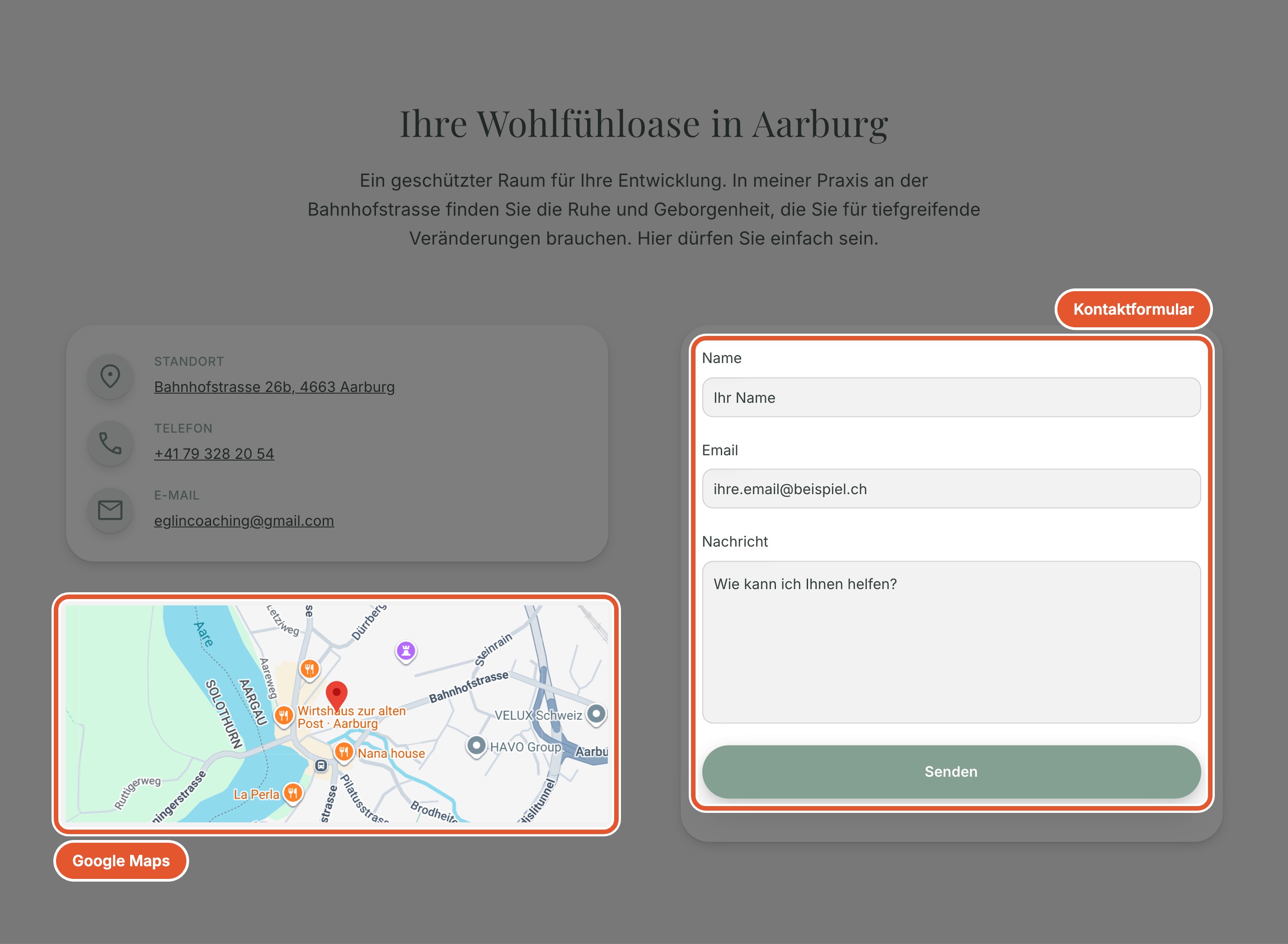
Task: Submit the form with the Senden button
Action: 951,771
